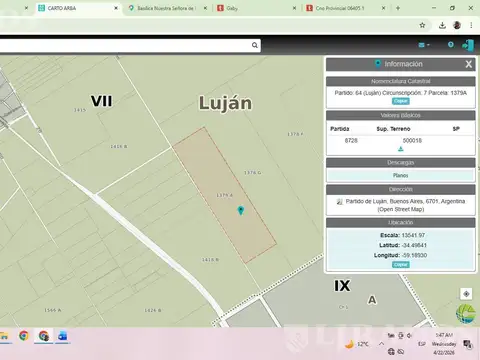Select parcel label 1376 G

(x=252, y=172)
